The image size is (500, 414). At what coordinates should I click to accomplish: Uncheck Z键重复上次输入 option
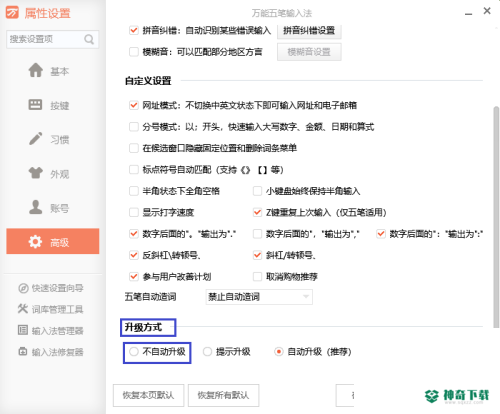(257, 212)
